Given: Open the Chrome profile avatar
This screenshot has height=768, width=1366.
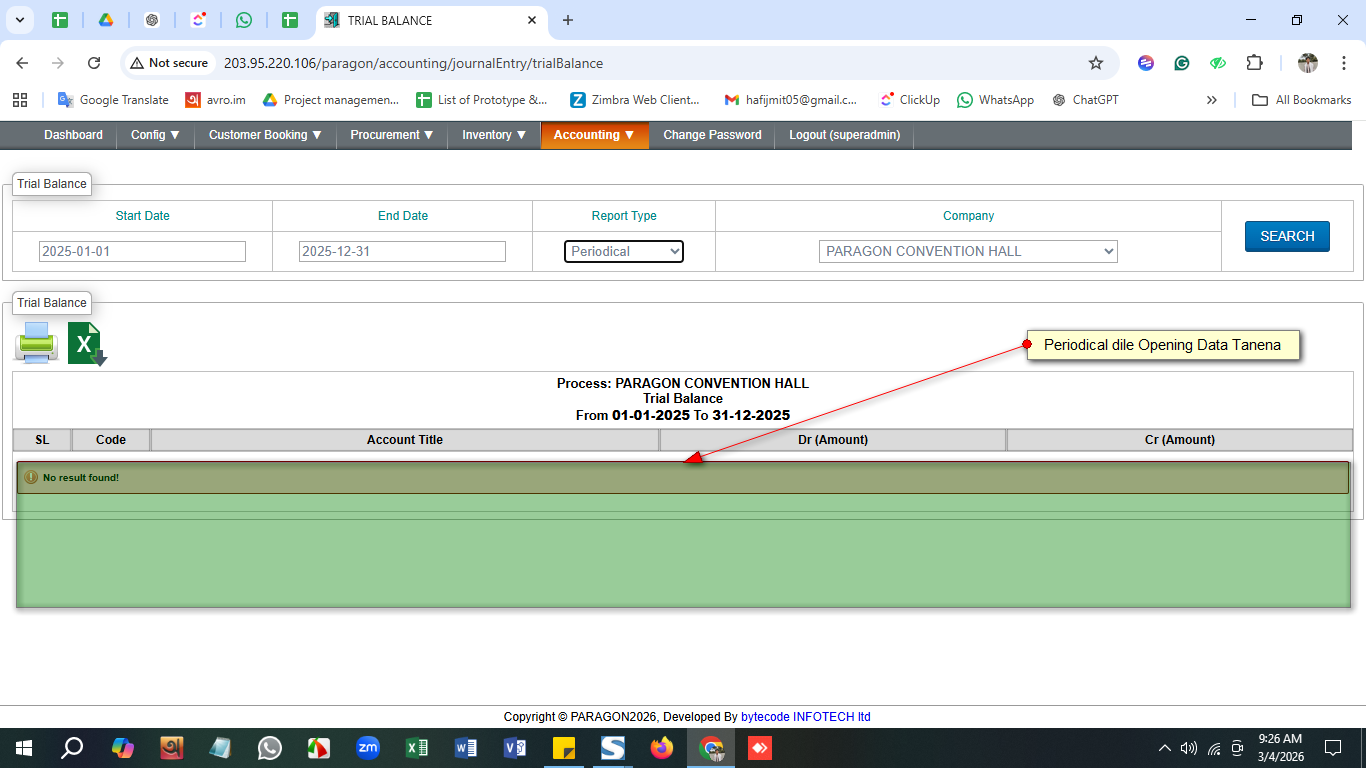Looking at the screenshot, I should click(x=1308, y=63).
